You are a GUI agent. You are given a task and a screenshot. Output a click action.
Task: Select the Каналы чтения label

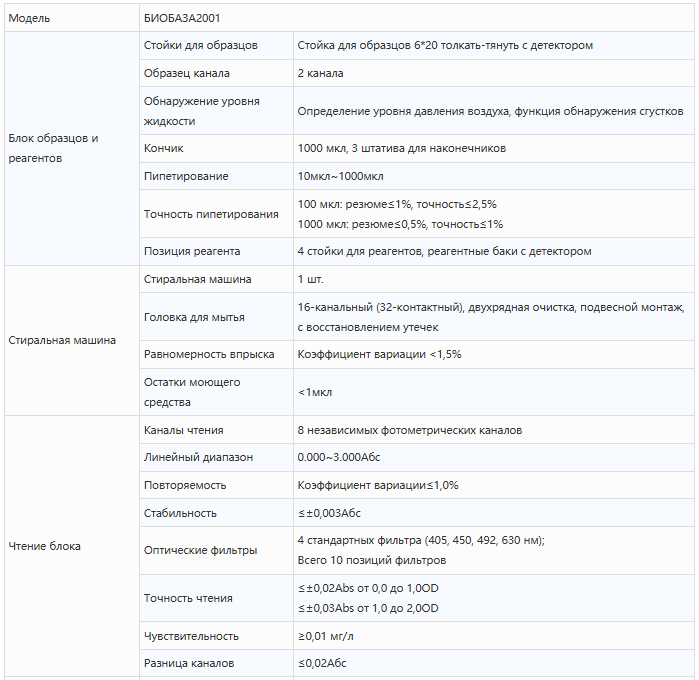click(183, 430)
